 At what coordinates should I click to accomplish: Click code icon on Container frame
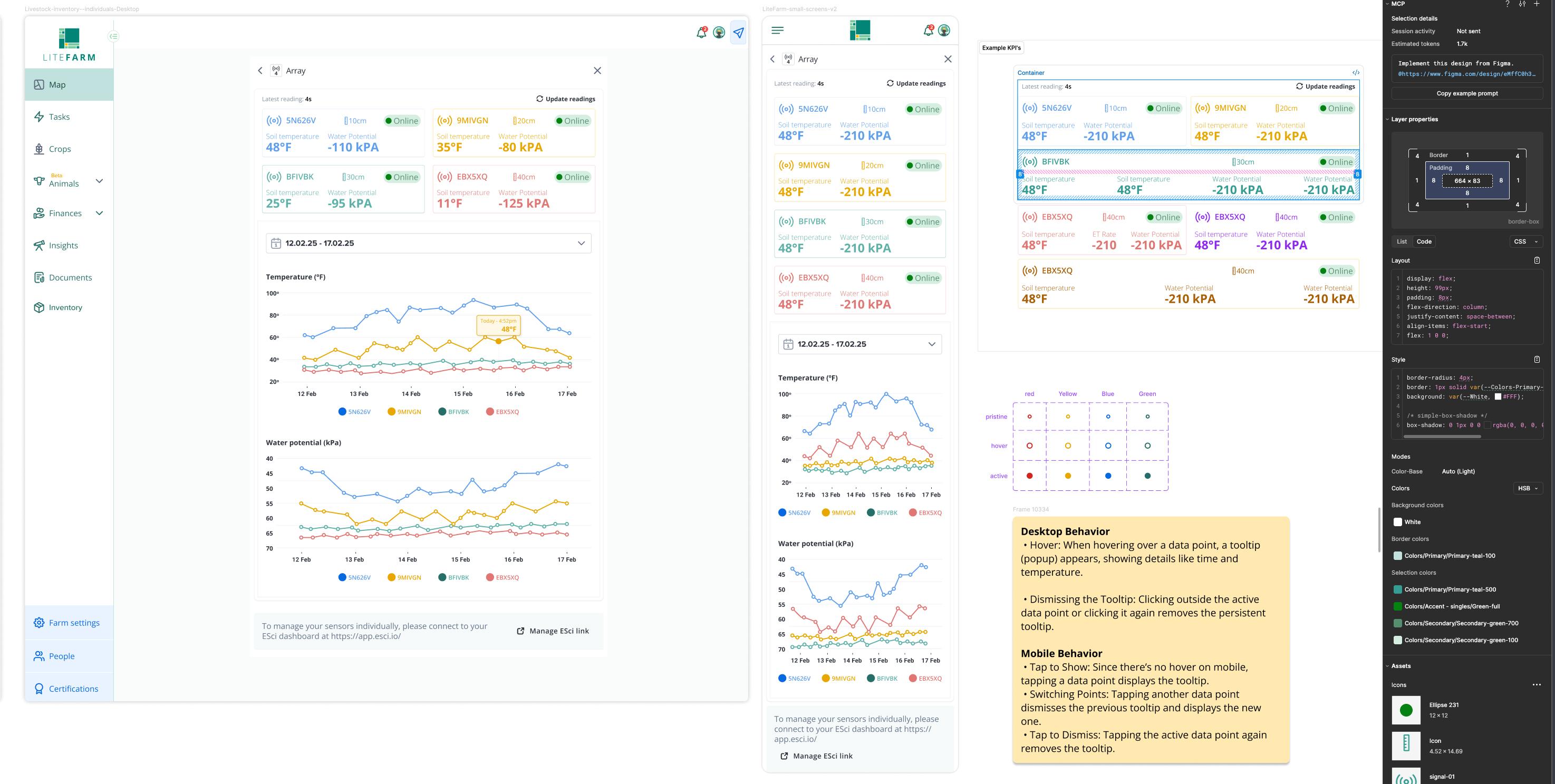click(1356, 72)
